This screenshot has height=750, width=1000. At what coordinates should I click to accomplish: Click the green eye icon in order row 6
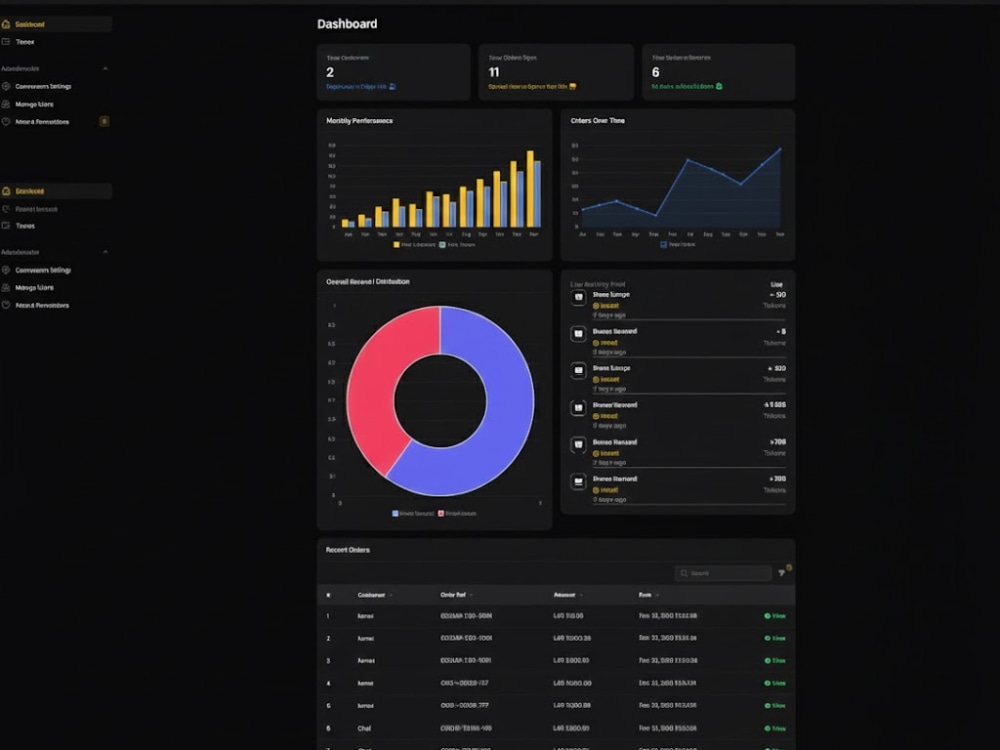tap(767, 728)
